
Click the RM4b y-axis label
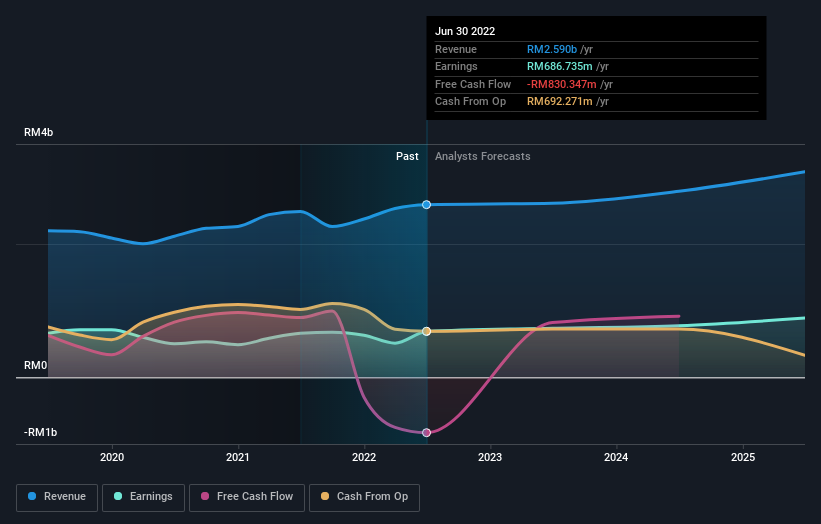(x=39, y=132)
